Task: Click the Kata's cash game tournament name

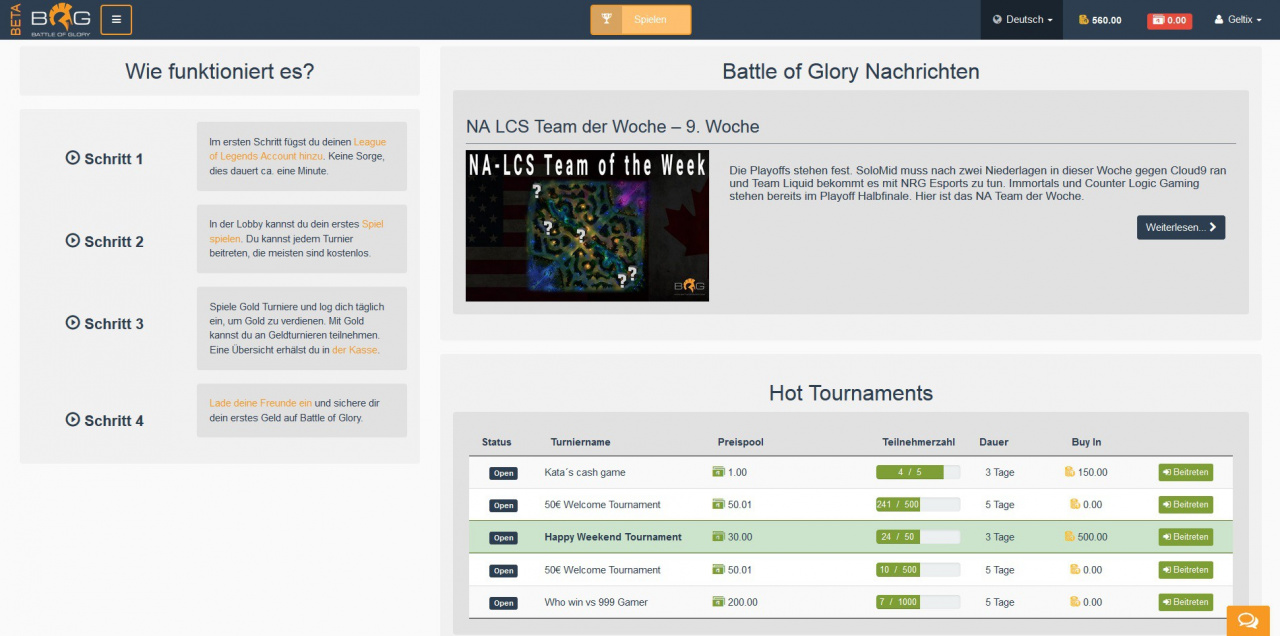Action: coord(585,472)
